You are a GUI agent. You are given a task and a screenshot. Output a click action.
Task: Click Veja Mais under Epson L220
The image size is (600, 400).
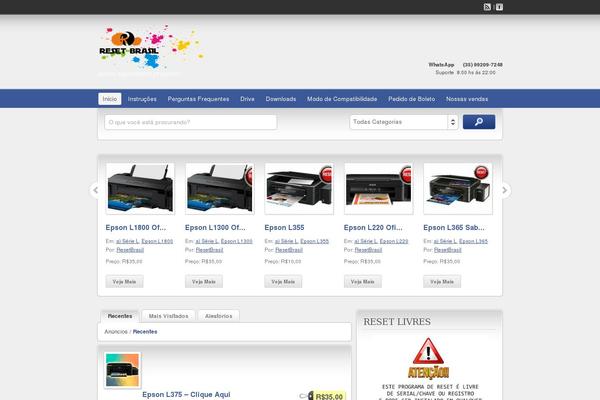363,281
